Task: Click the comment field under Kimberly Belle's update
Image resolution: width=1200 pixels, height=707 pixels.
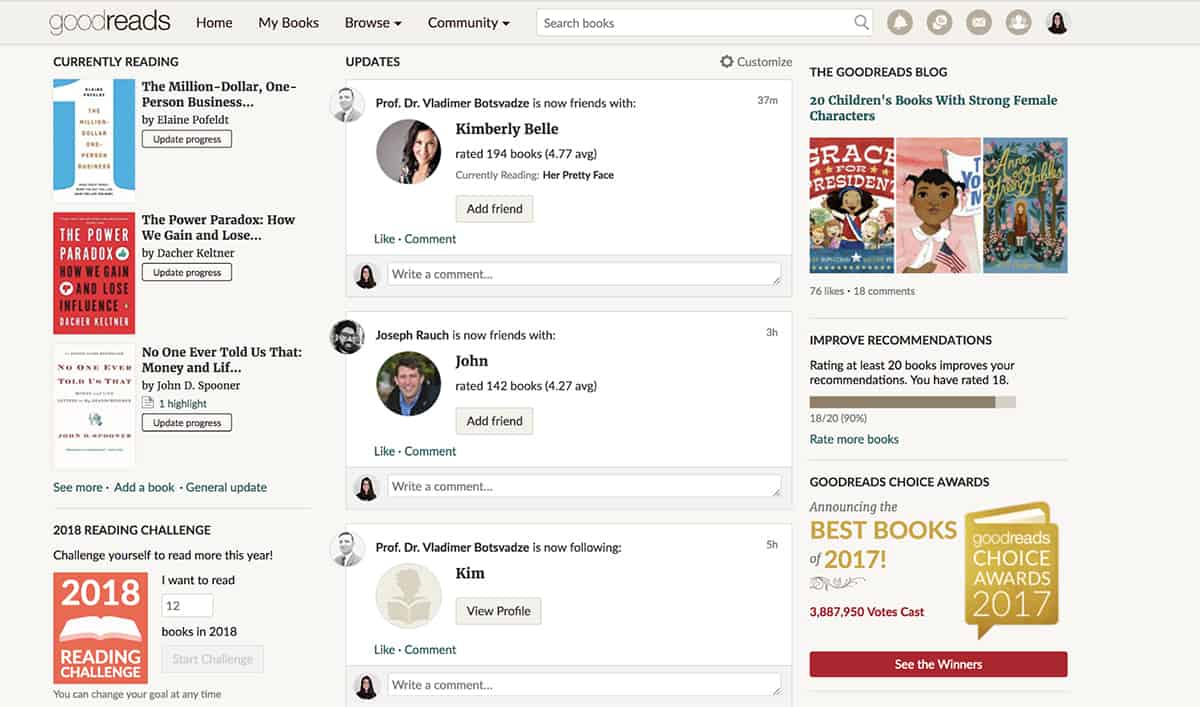Action: (x=584, y=273)
